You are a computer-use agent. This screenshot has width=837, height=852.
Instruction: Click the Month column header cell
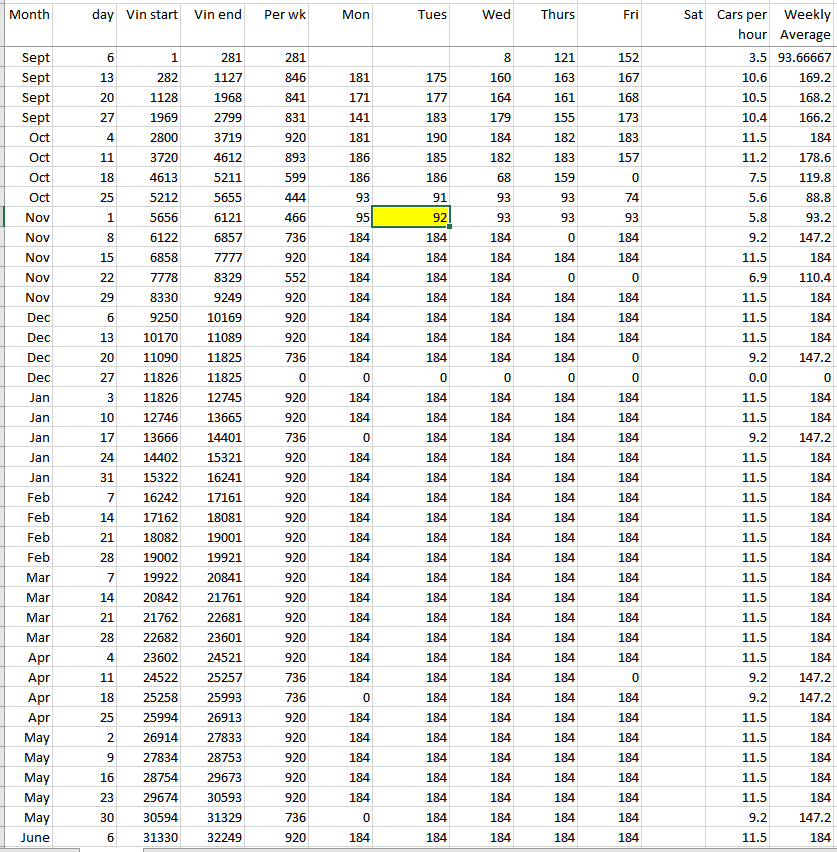click(30, 25)
